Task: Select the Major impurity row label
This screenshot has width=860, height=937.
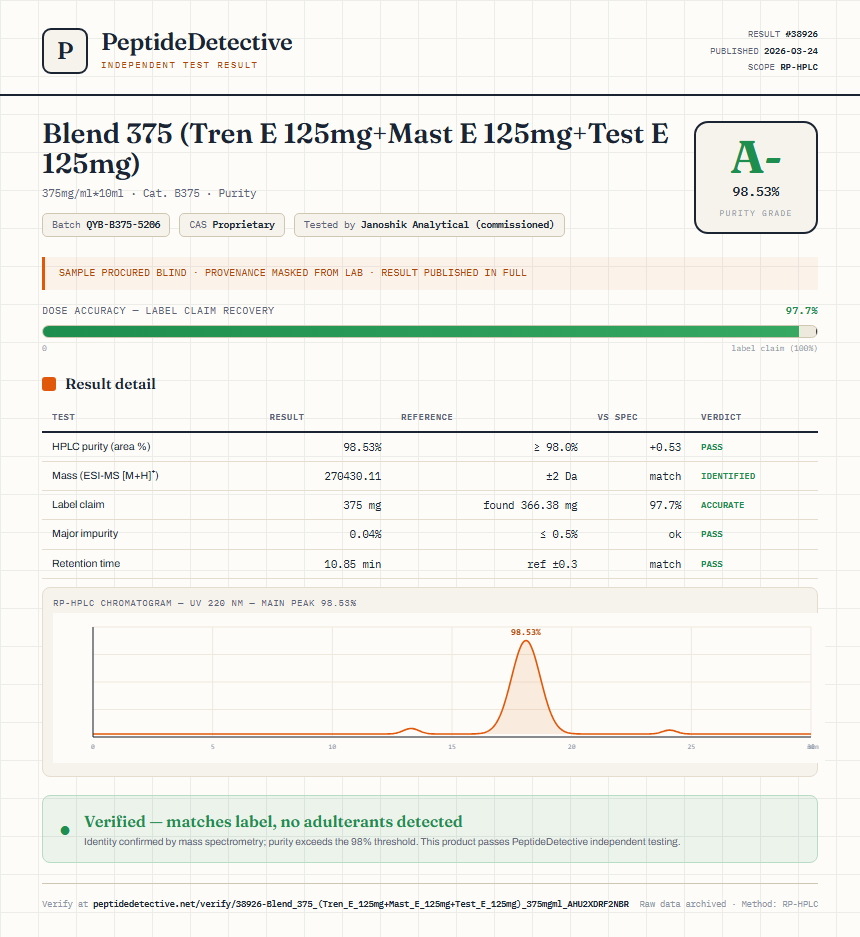Action: [85, 534]
